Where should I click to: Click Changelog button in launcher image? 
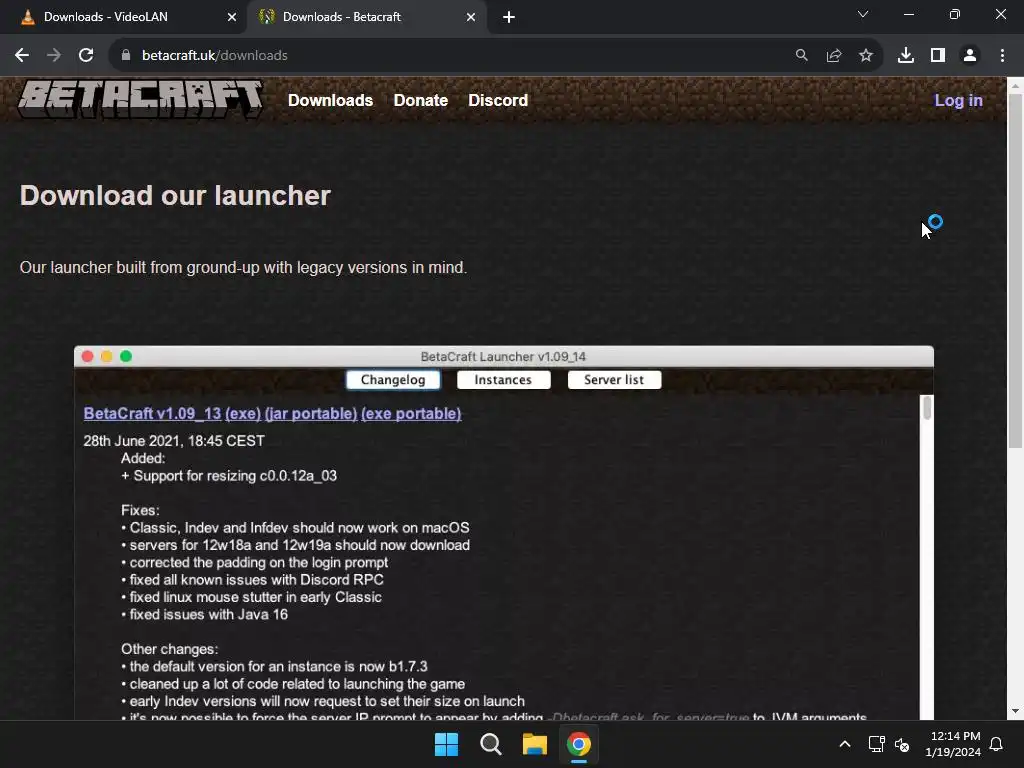(393, 379)
